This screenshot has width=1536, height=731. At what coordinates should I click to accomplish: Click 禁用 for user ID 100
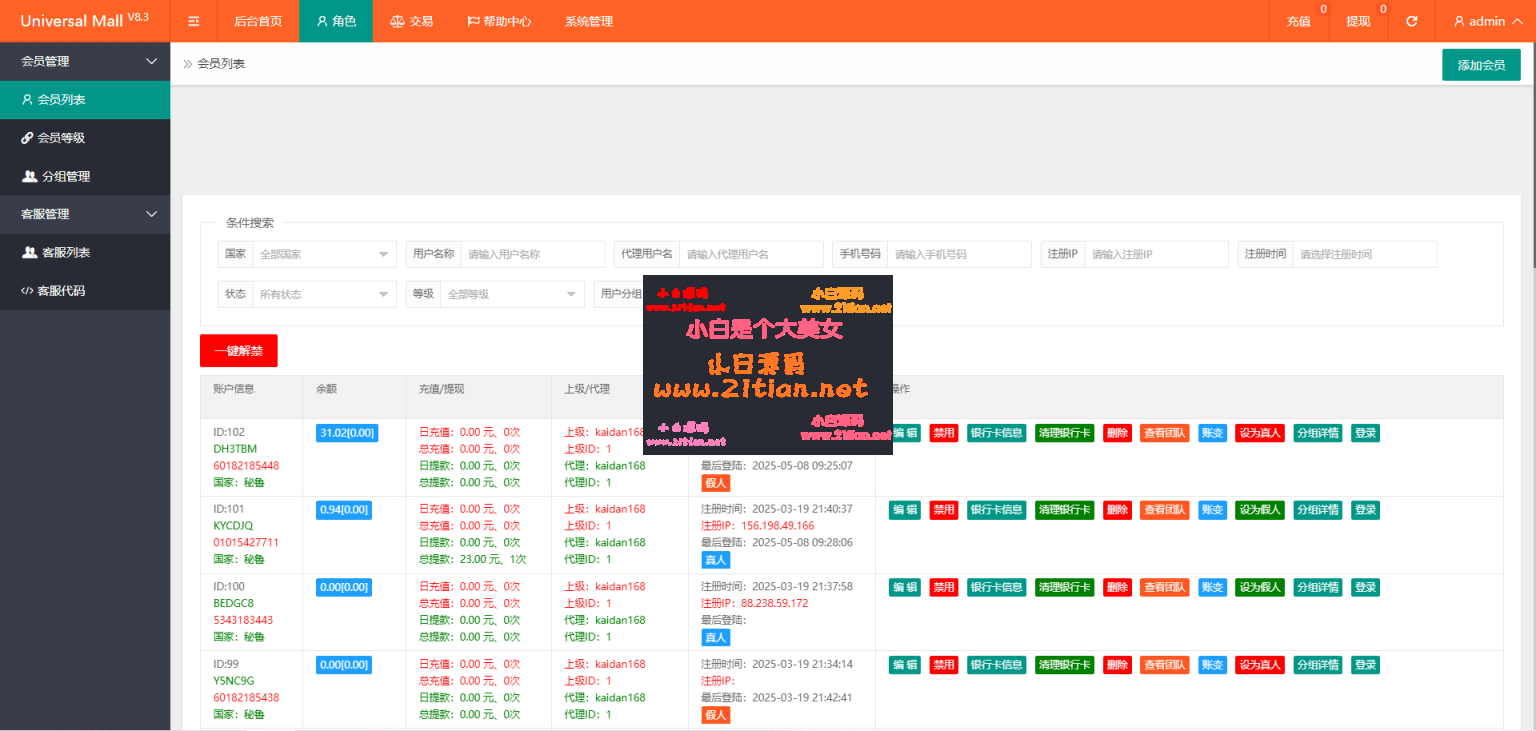(x=943, y=587)
